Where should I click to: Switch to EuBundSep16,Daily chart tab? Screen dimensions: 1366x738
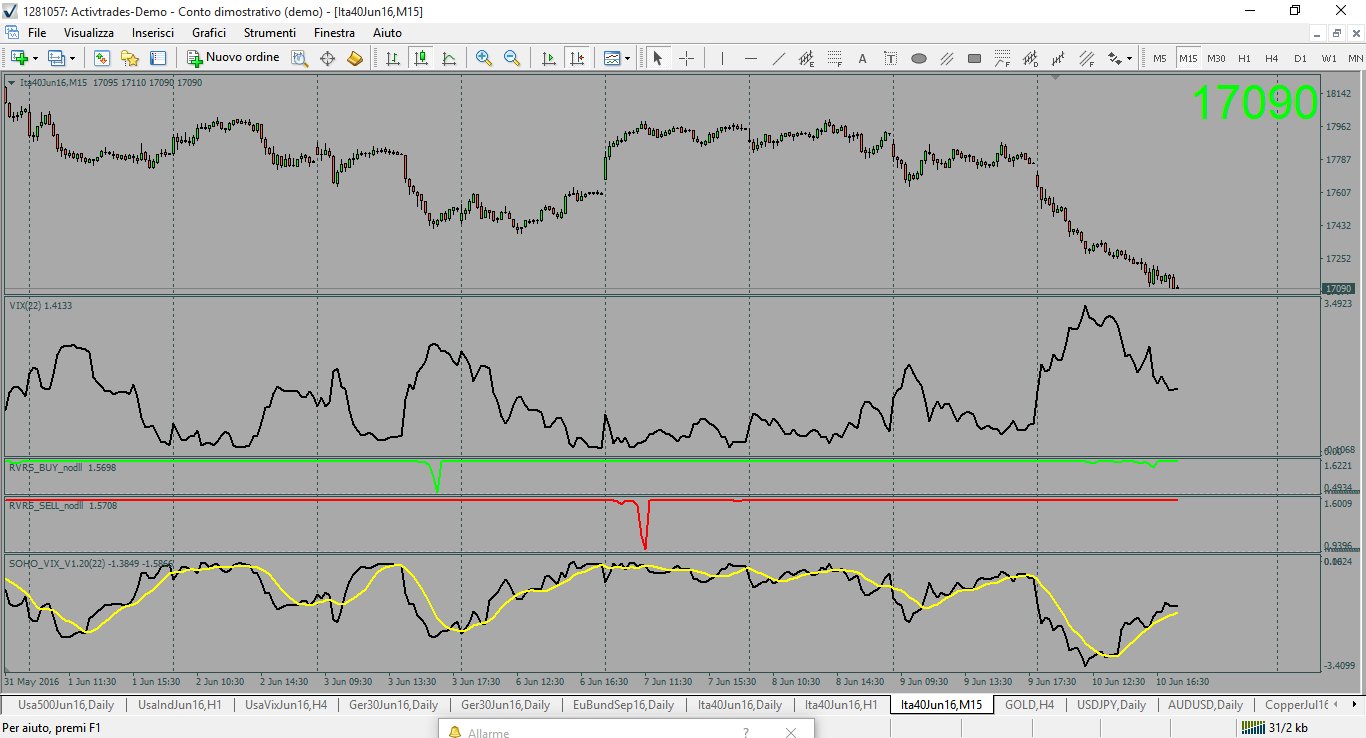pyautogui.click(x=624, y=705)
